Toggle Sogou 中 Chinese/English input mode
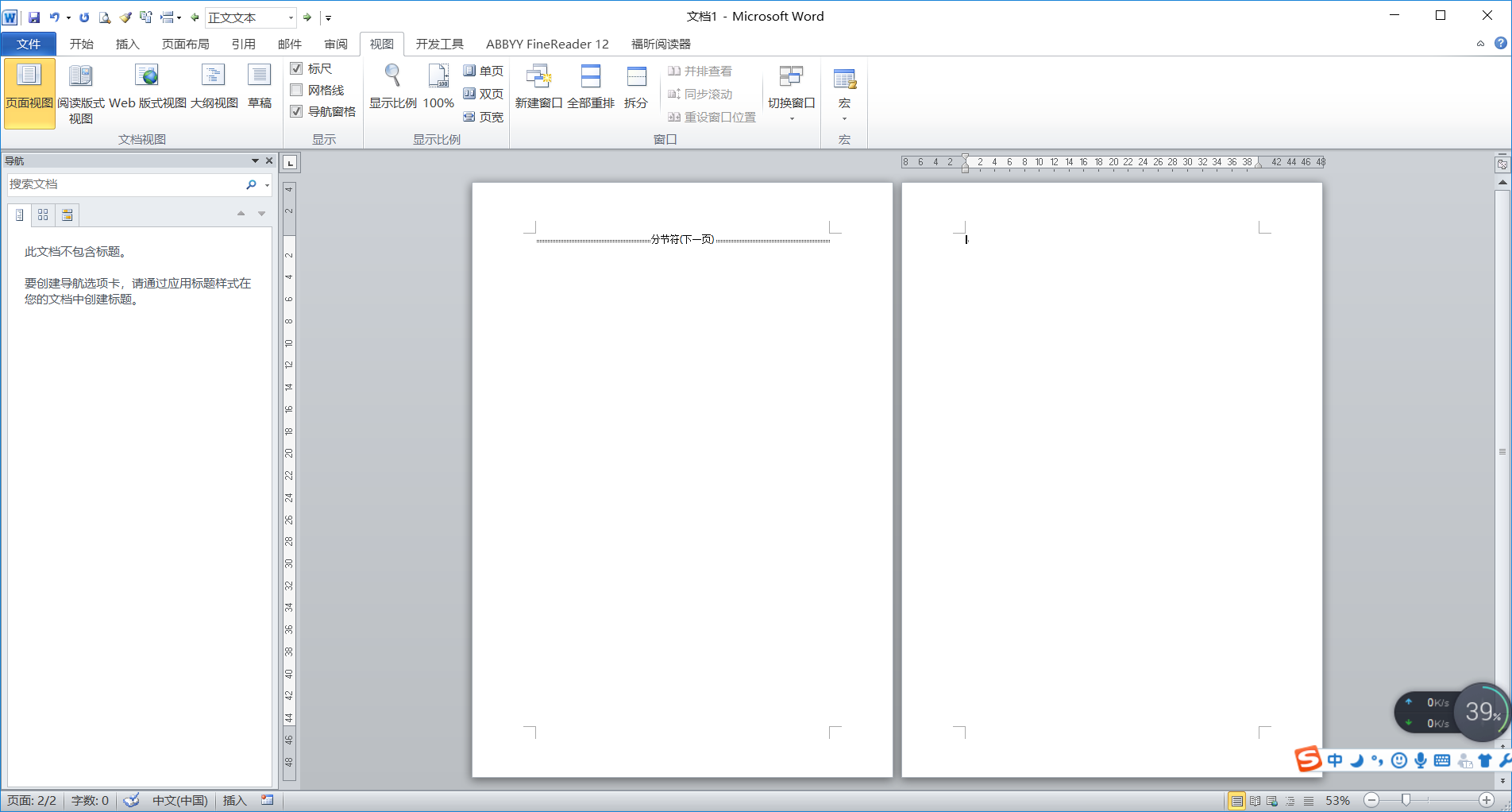The width and height of the screenshot is (1512, 812). point(1335,760)
